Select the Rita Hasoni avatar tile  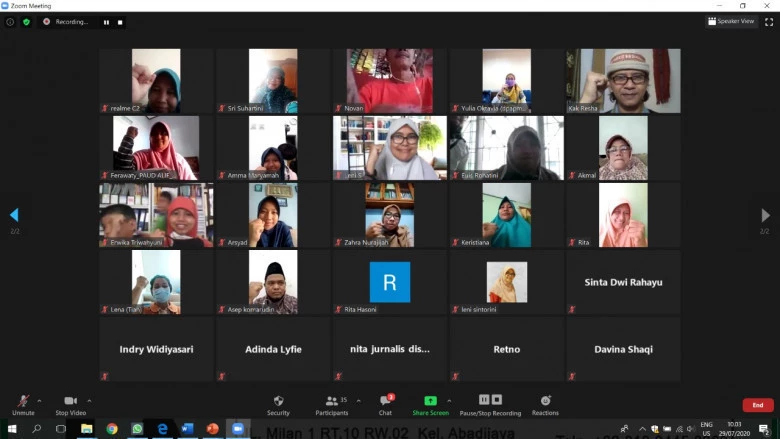point(390,282)
